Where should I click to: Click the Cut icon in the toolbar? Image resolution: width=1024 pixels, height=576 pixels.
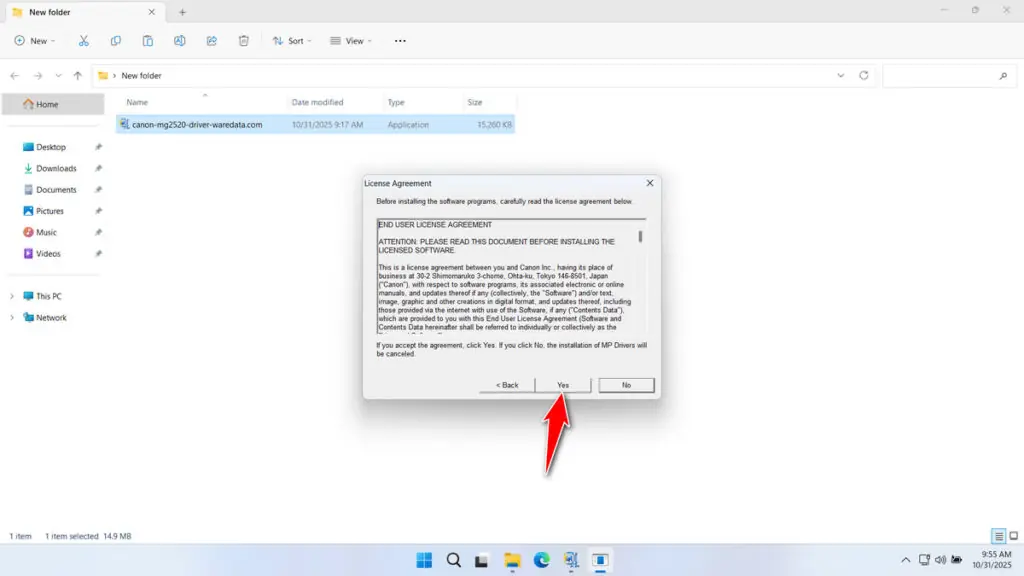(84, 40)
